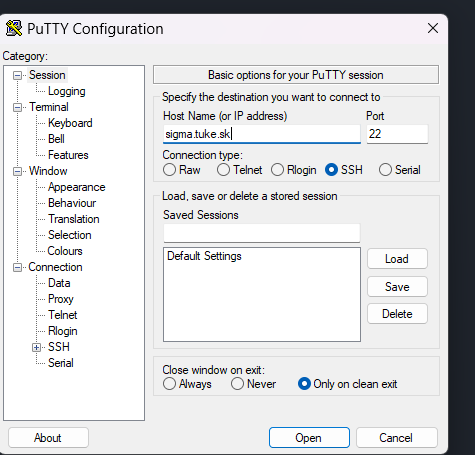Select Serial connection type radio button
Screen dimensions: 475x455
[385, 170]
